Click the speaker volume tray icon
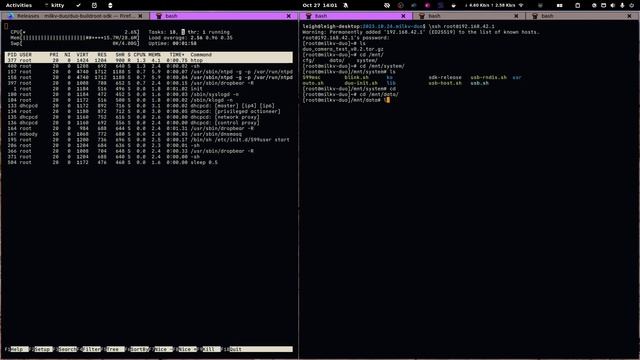 (613, 5)
